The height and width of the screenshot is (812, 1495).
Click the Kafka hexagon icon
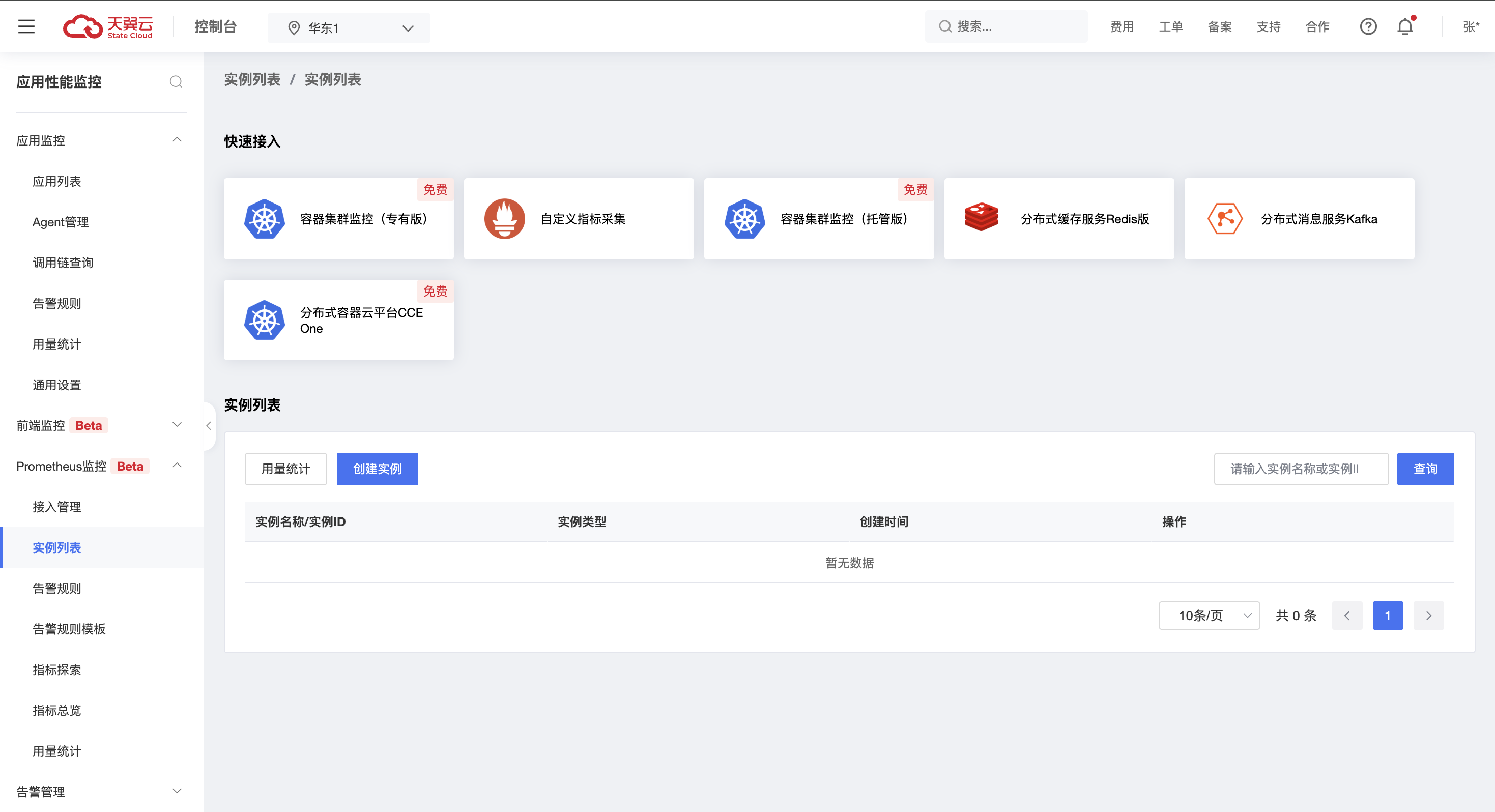pos(1225,218)
